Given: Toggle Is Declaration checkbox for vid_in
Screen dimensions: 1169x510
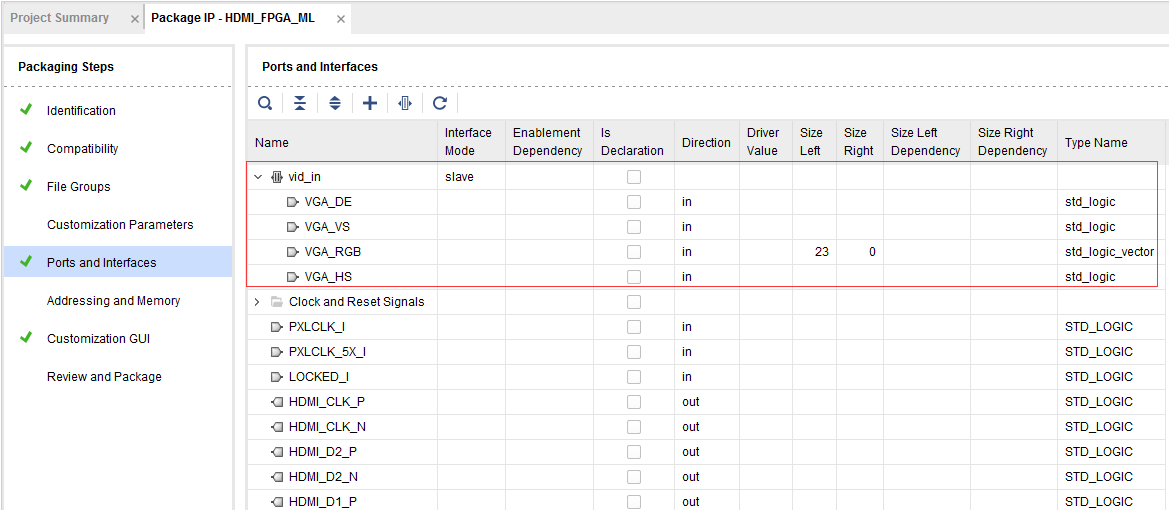Looking at the screenshot, I should [x=634, y=177].
